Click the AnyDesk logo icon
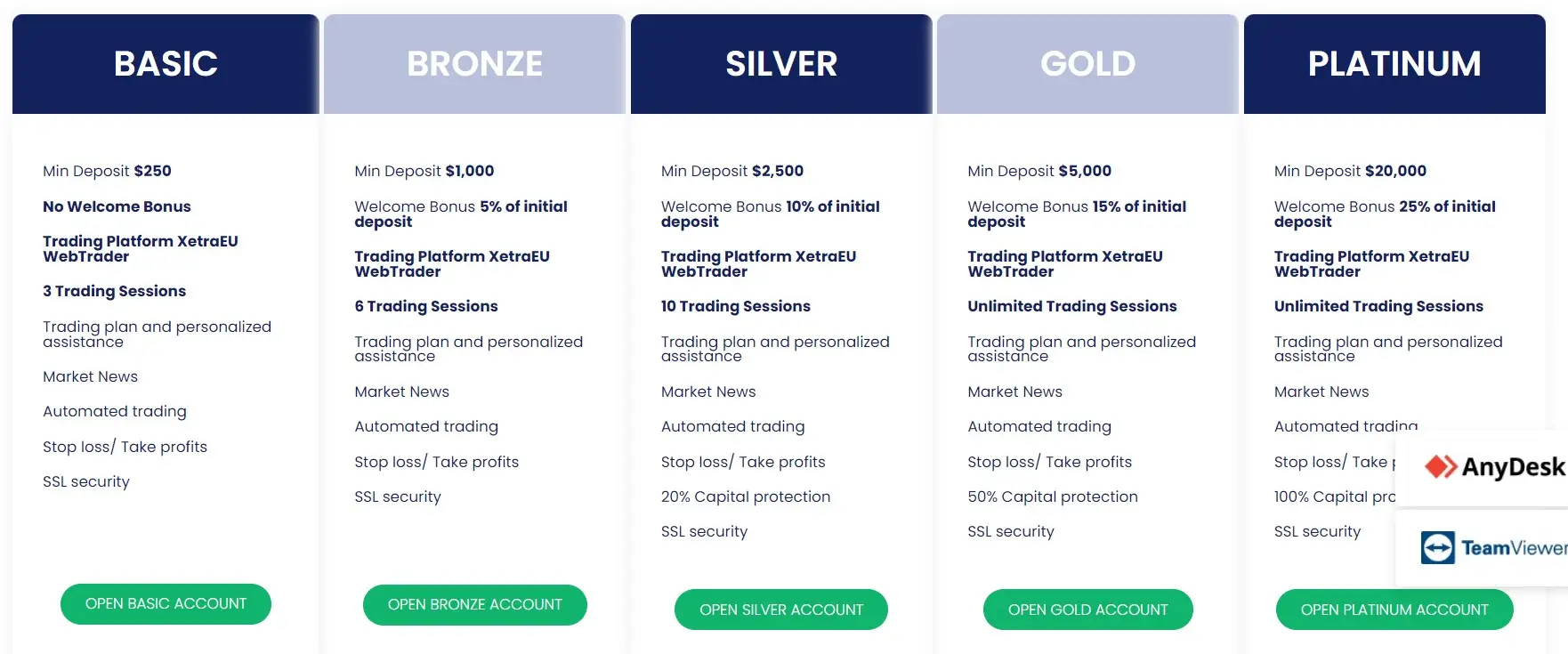 click(x=1440, y=467)
